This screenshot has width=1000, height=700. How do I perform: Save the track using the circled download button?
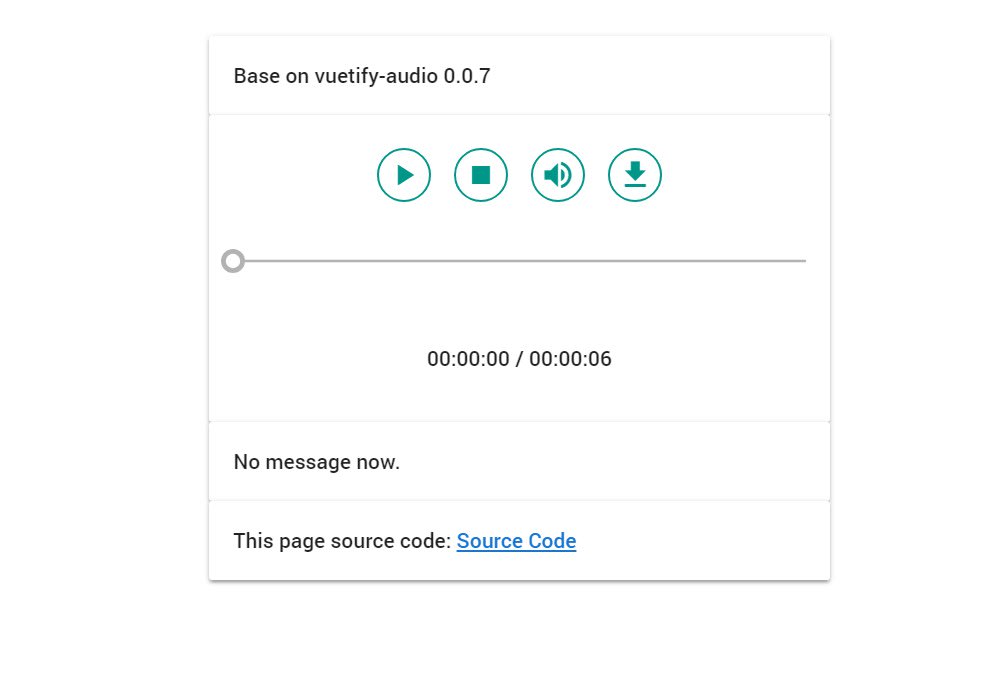(635, 175)
